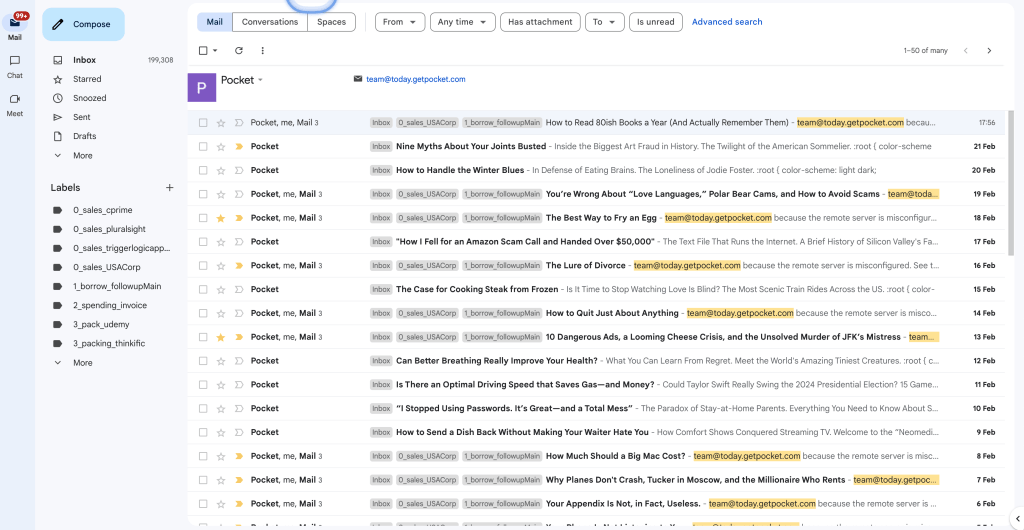The height and width of the screenshot is (530, 1024).
Task: Click the 1_borrow_followupMain tag on Fry an Egg email
Action: 502,218
